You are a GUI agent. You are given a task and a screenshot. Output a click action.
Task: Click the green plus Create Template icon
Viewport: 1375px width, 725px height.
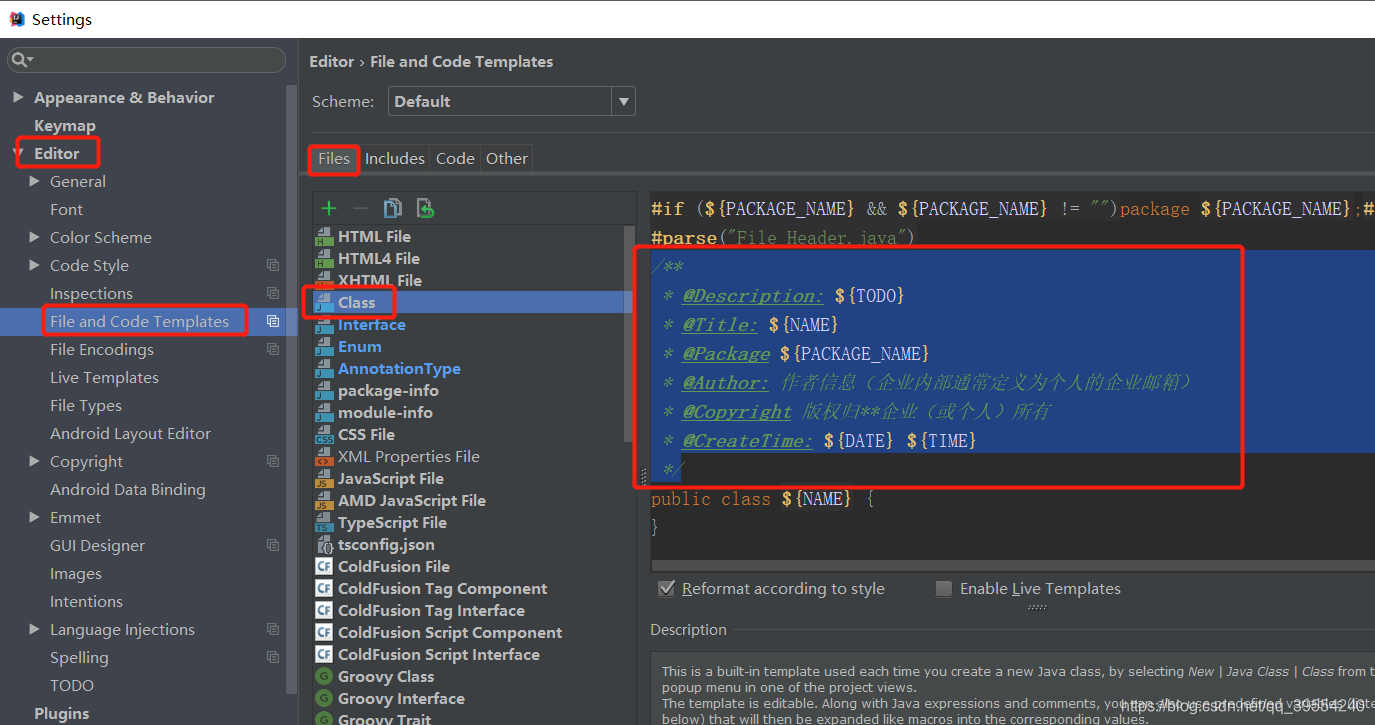[x=328, y=208]
